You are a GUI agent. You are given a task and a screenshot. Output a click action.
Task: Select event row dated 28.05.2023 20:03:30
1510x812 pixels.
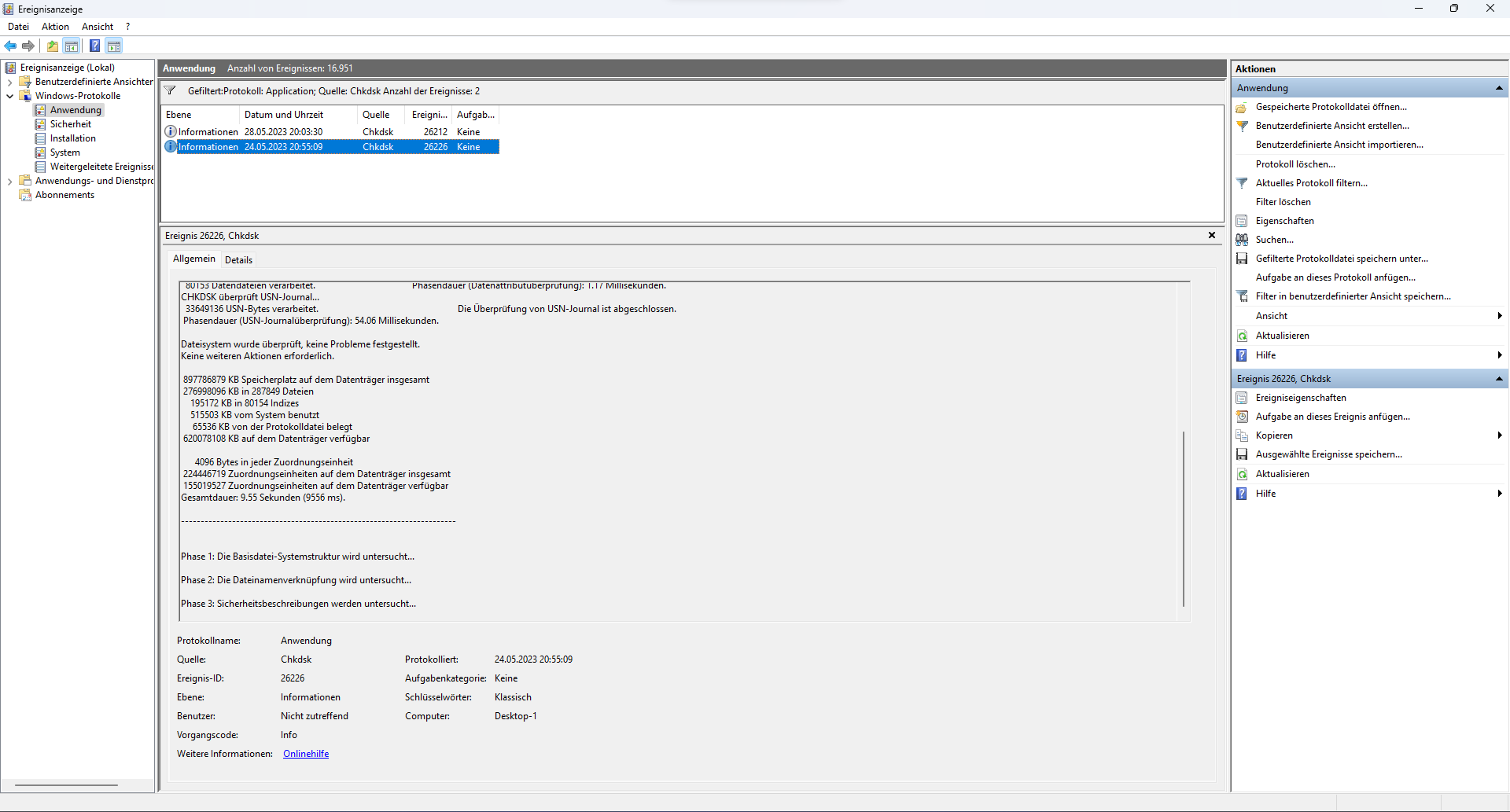[x=330, y=132]
